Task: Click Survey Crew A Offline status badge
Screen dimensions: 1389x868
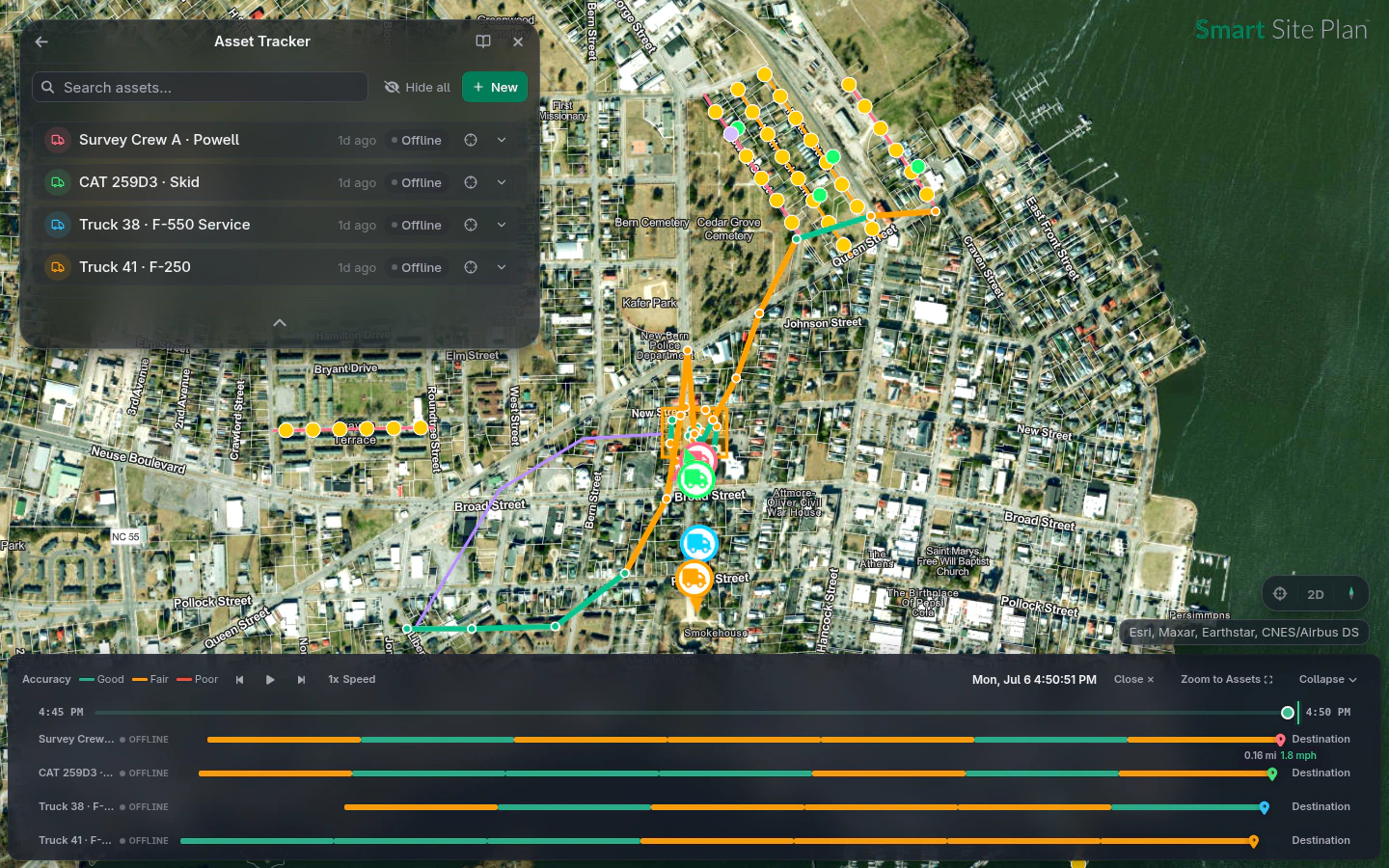Action: tap(417, 140)
